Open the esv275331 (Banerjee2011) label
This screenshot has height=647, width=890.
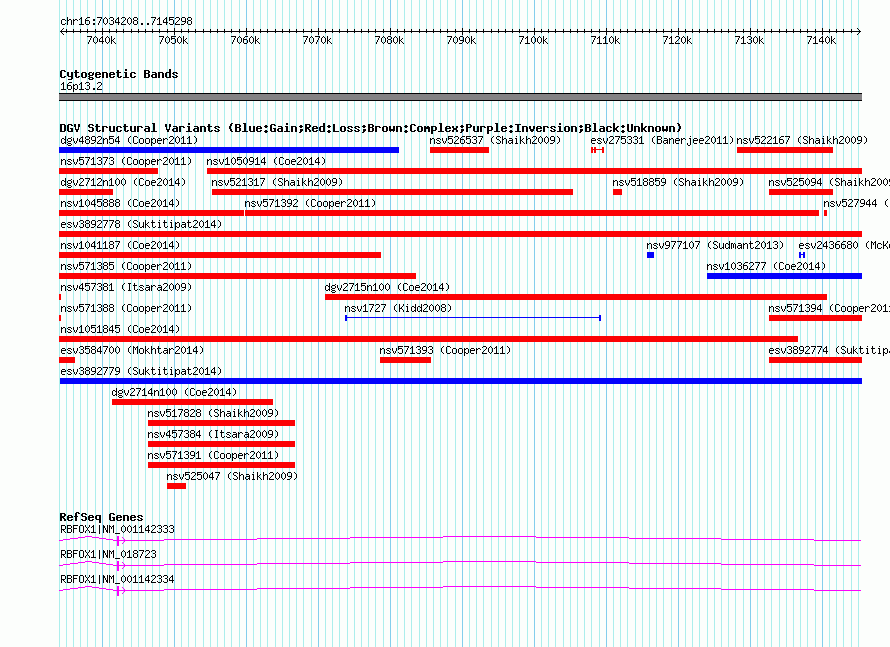click(x=662, y=140)
